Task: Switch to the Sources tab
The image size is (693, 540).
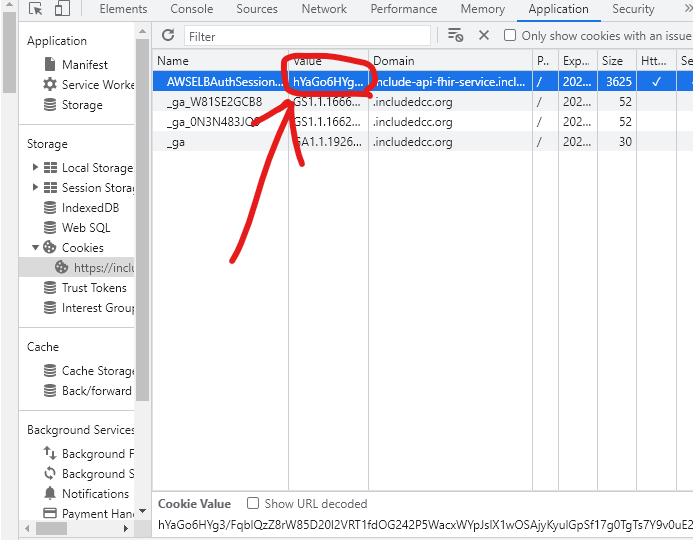Action: tap(257, 9)
